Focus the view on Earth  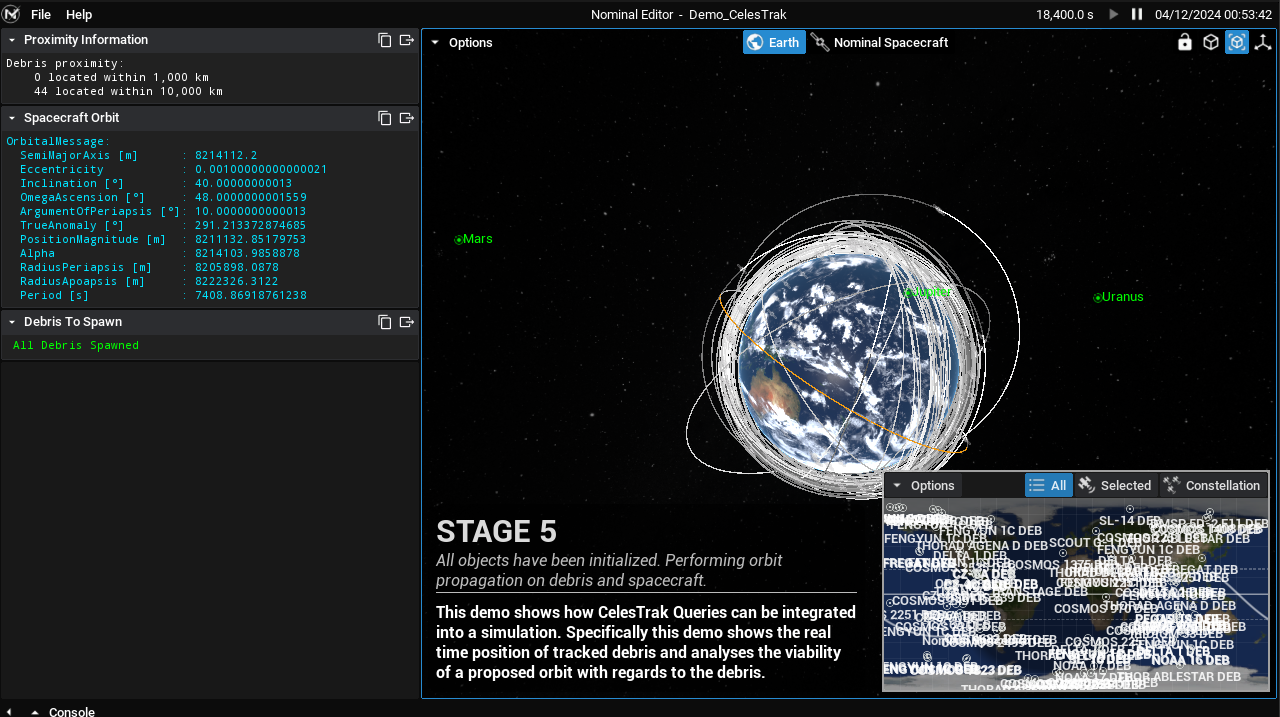coord(774,43)
